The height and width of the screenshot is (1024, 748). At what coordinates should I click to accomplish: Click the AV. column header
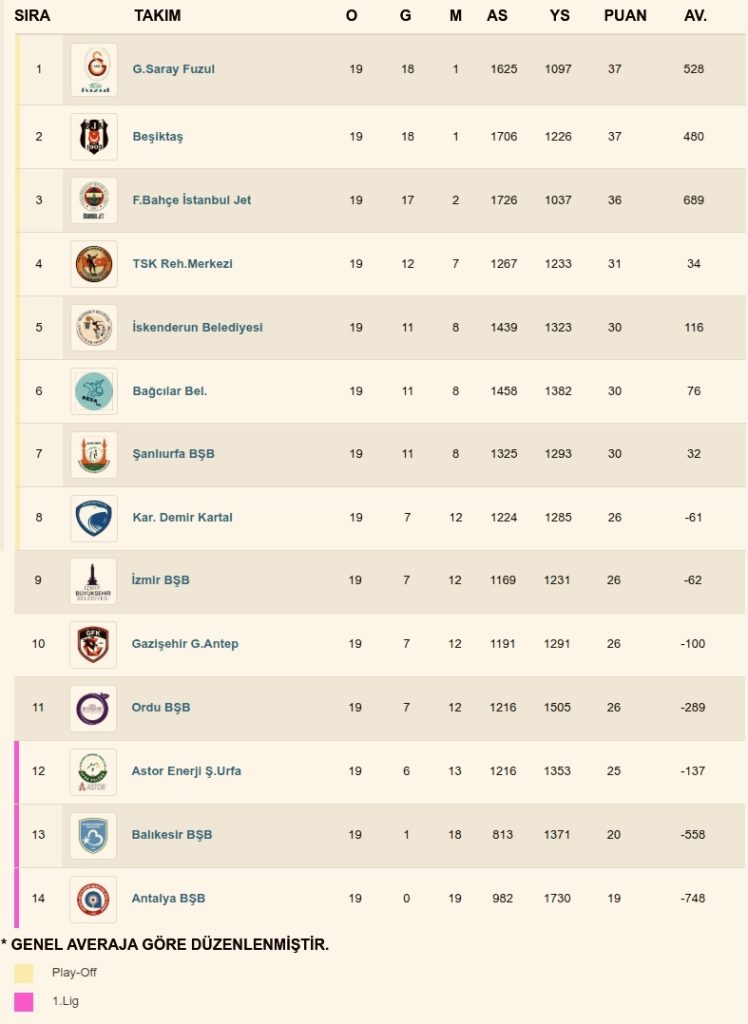[x=695, y=16]
